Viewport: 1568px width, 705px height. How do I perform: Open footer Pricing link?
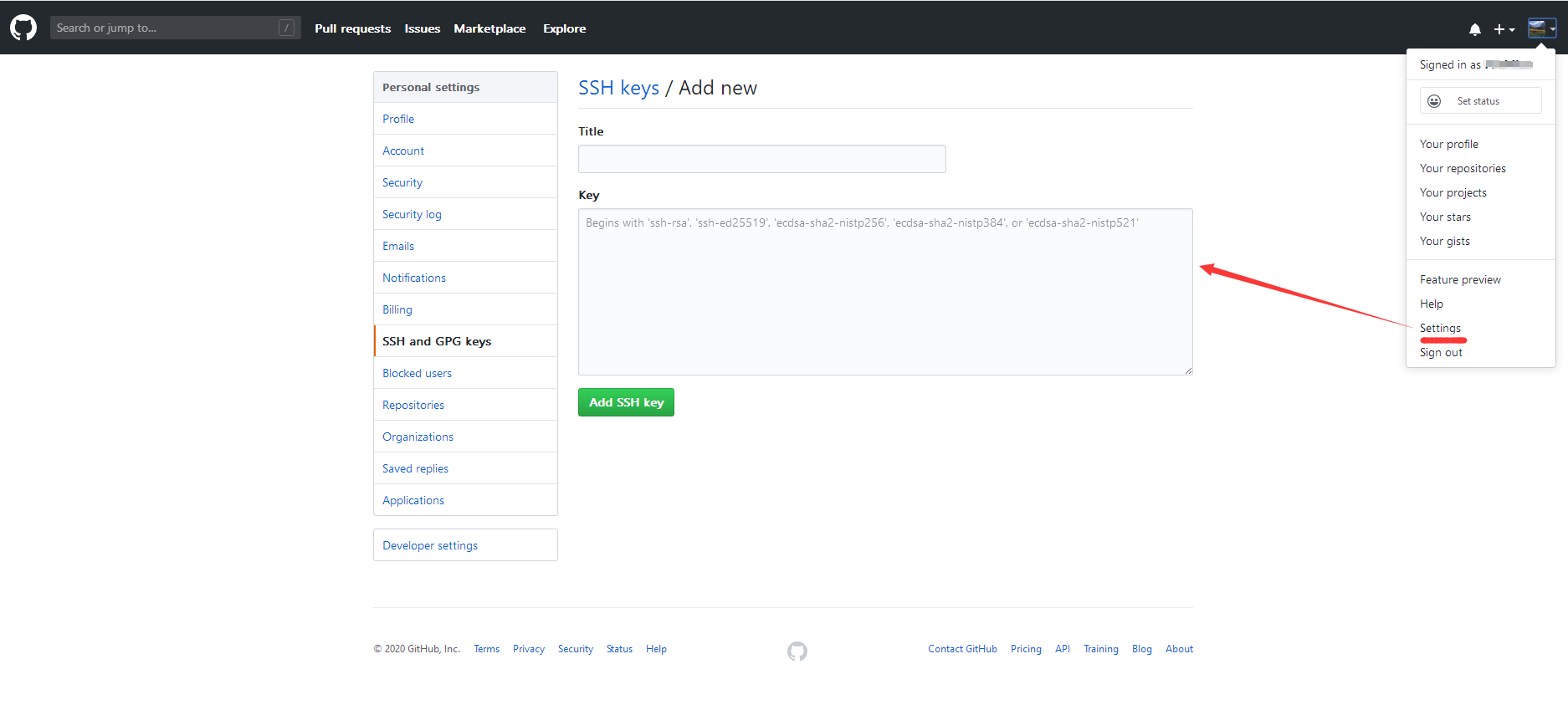[x=1026, y=649]
